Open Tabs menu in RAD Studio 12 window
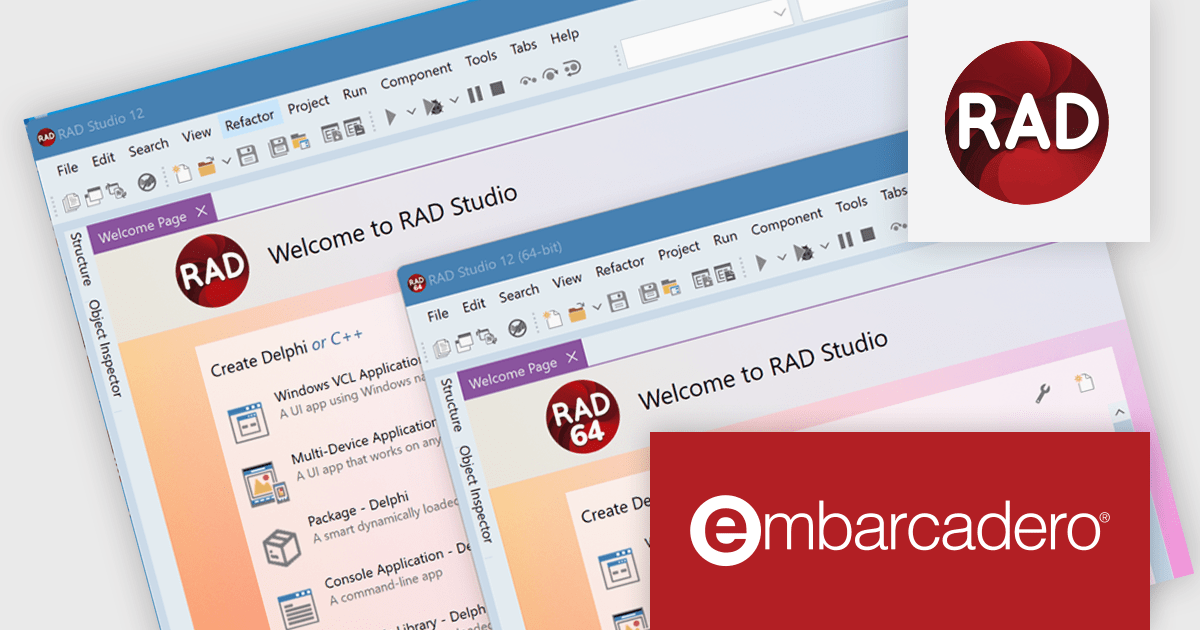The image size is (1200, 630). pos(523,48)
